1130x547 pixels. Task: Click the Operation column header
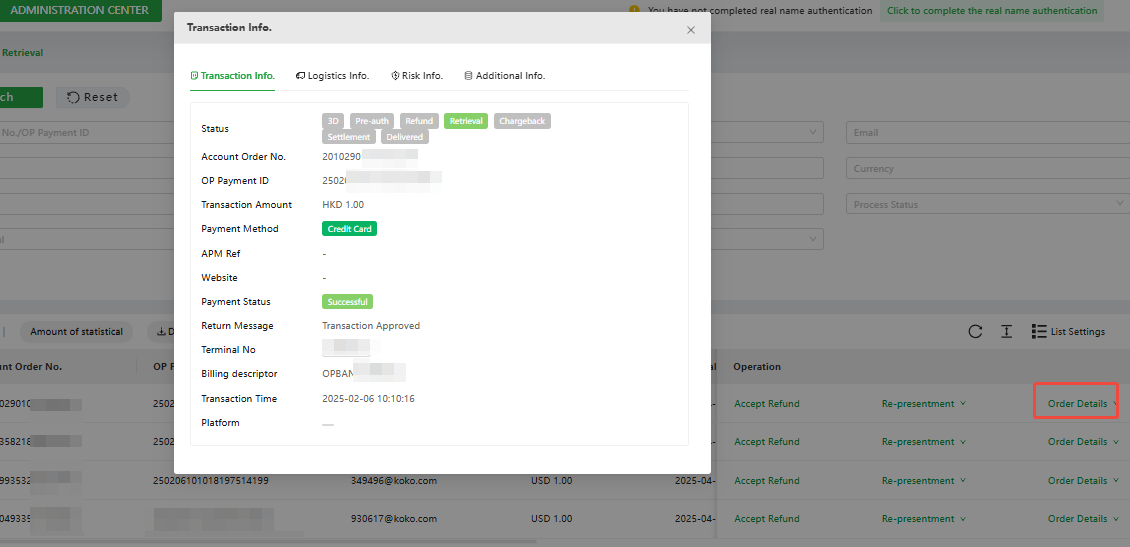point(757,367)
